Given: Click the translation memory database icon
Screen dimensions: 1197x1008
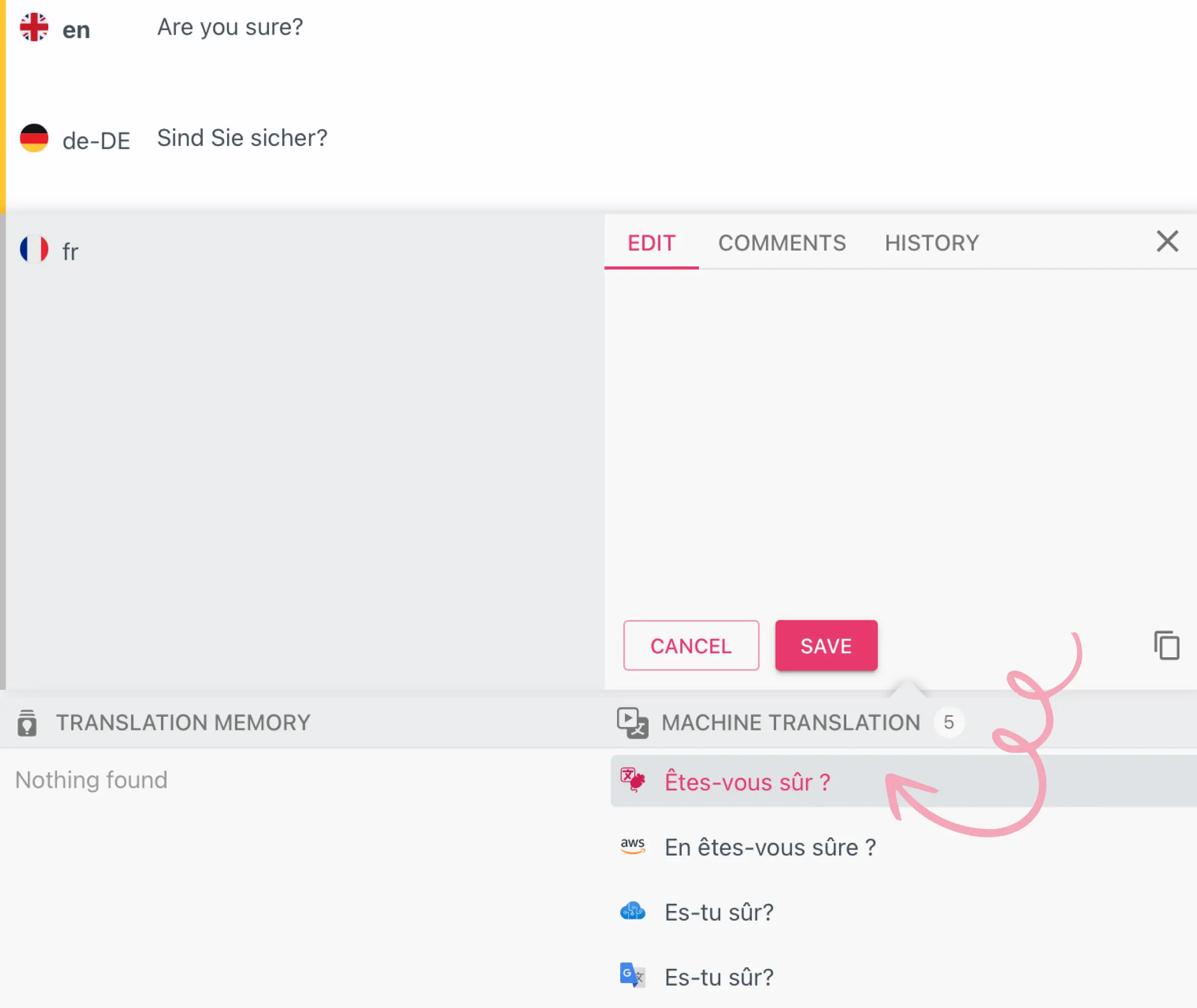Looking at the screenshot, I should pos(26,721).
